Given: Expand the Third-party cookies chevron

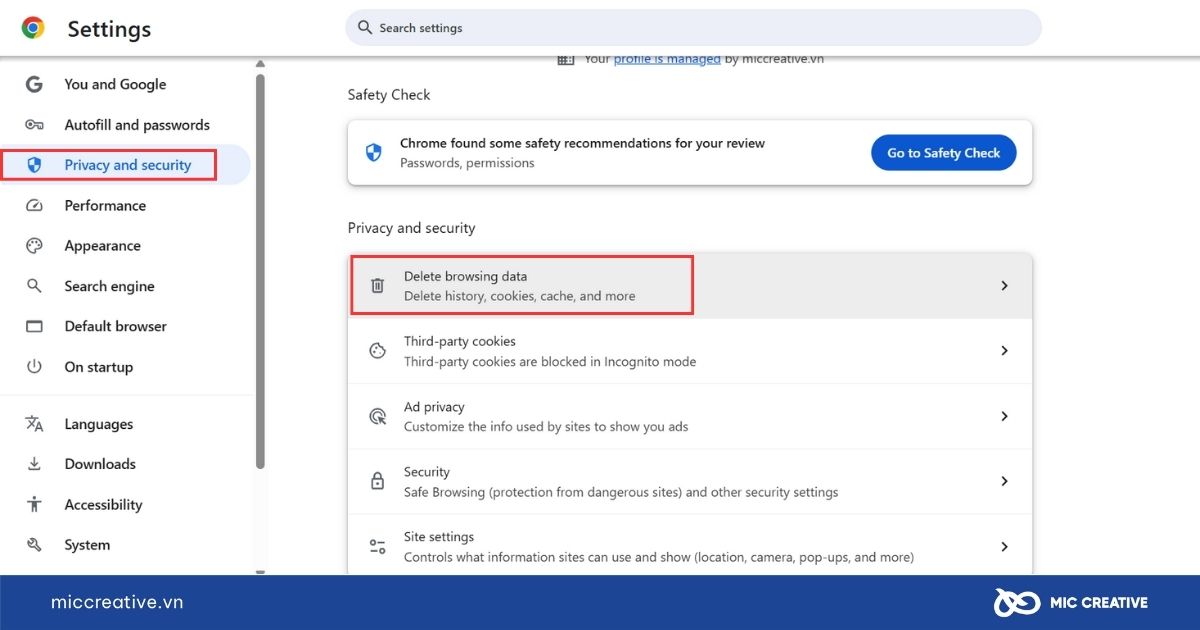Looking at the screenshot, I should 1005,351.
